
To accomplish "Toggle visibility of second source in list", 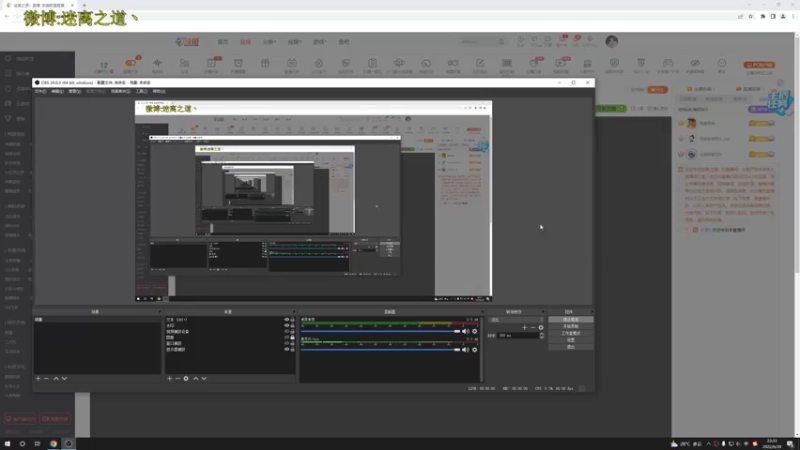I will (287, 326).
